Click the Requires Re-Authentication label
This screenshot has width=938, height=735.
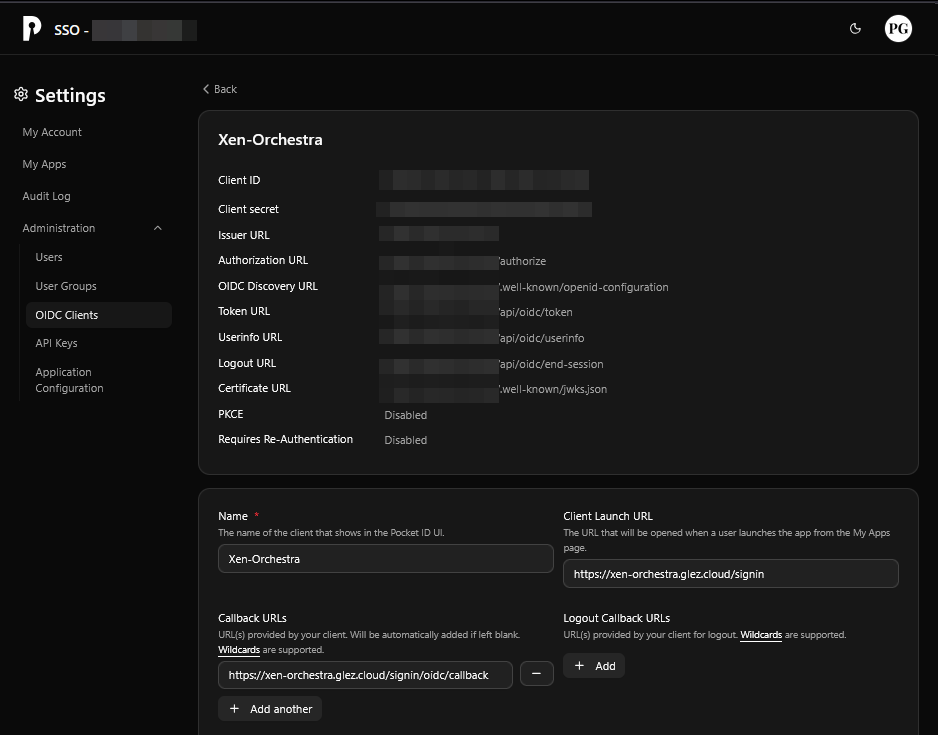(285, 439)
